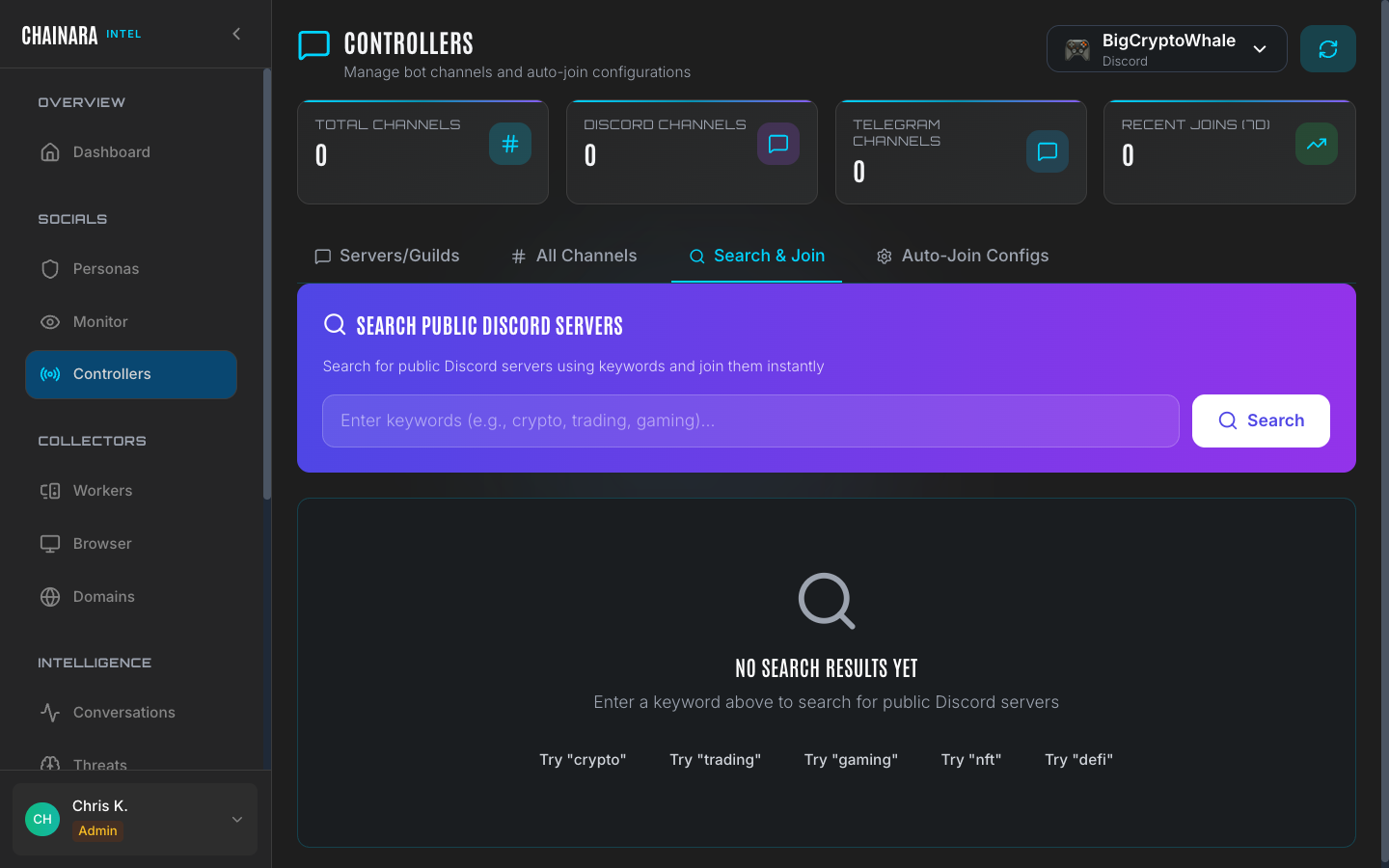Click the CH user avatar
The height and width of the screenshot is (868, 1389).
[x=42, y=819]
